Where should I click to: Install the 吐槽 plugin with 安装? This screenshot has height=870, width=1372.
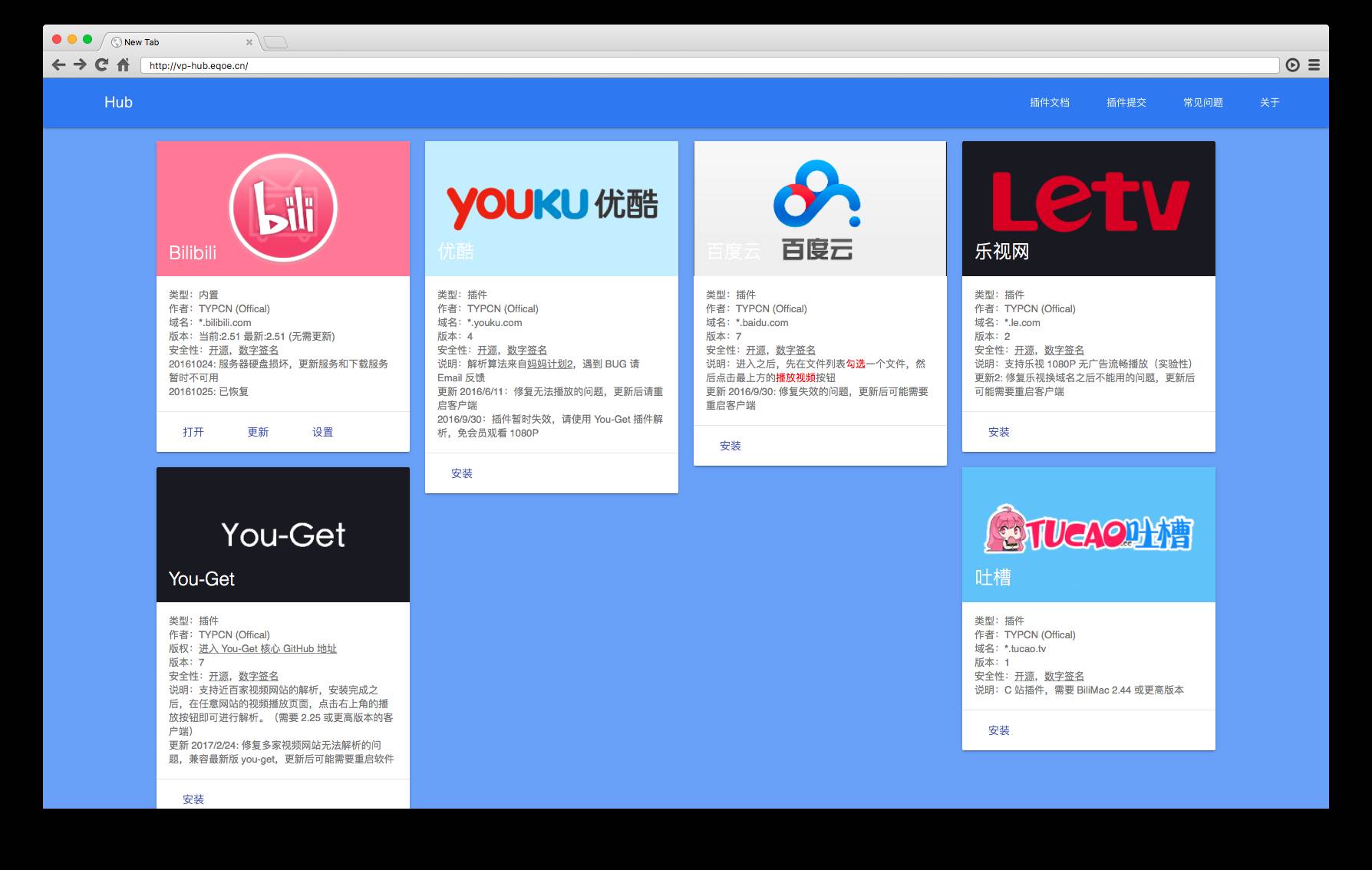999,730
